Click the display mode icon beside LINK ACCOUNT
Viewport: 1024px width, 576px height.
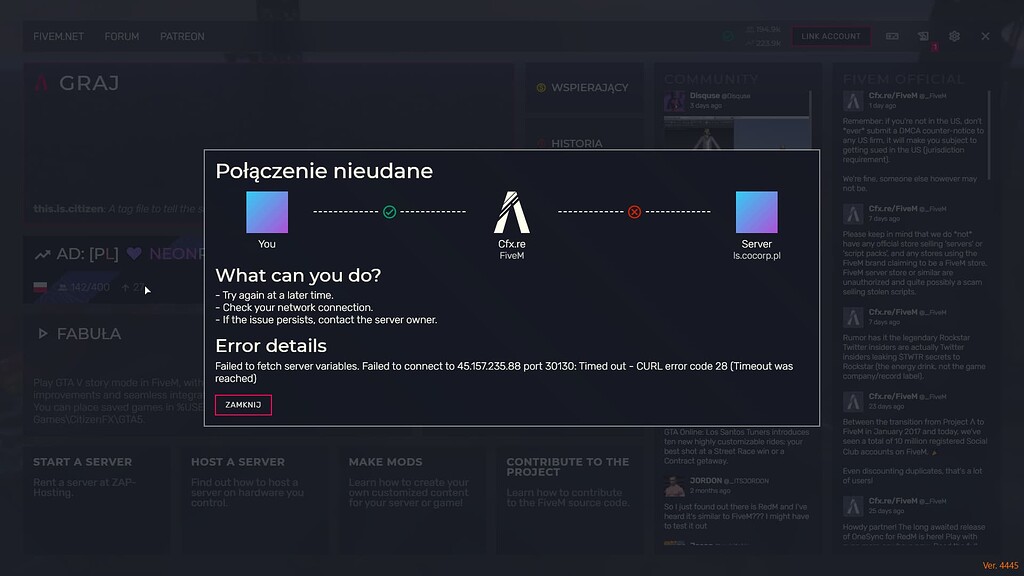click(x=892, y=36)
